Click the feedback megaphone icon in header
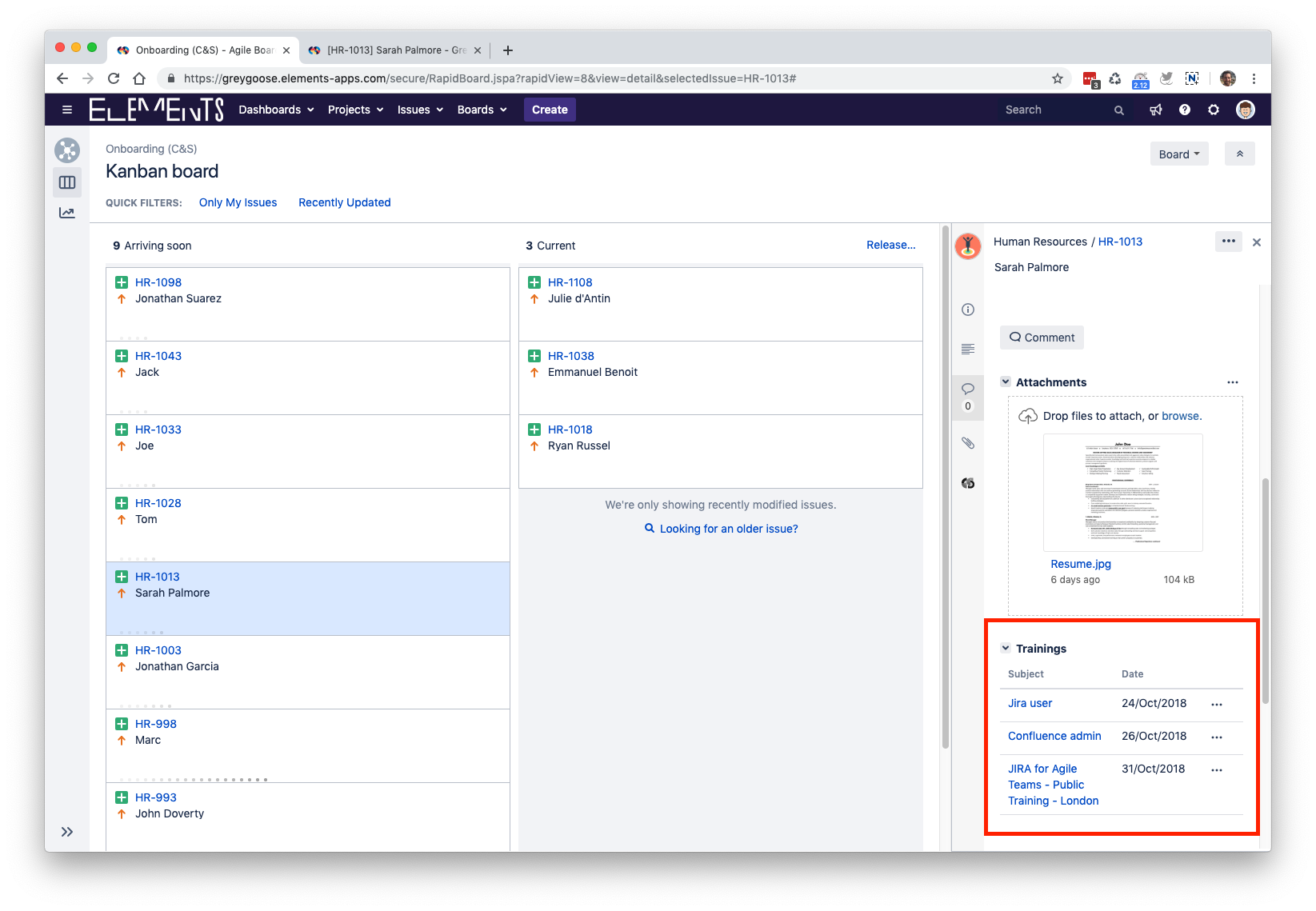The height and width of the screenshot is (911, 1316). [x=1156, y=110]
